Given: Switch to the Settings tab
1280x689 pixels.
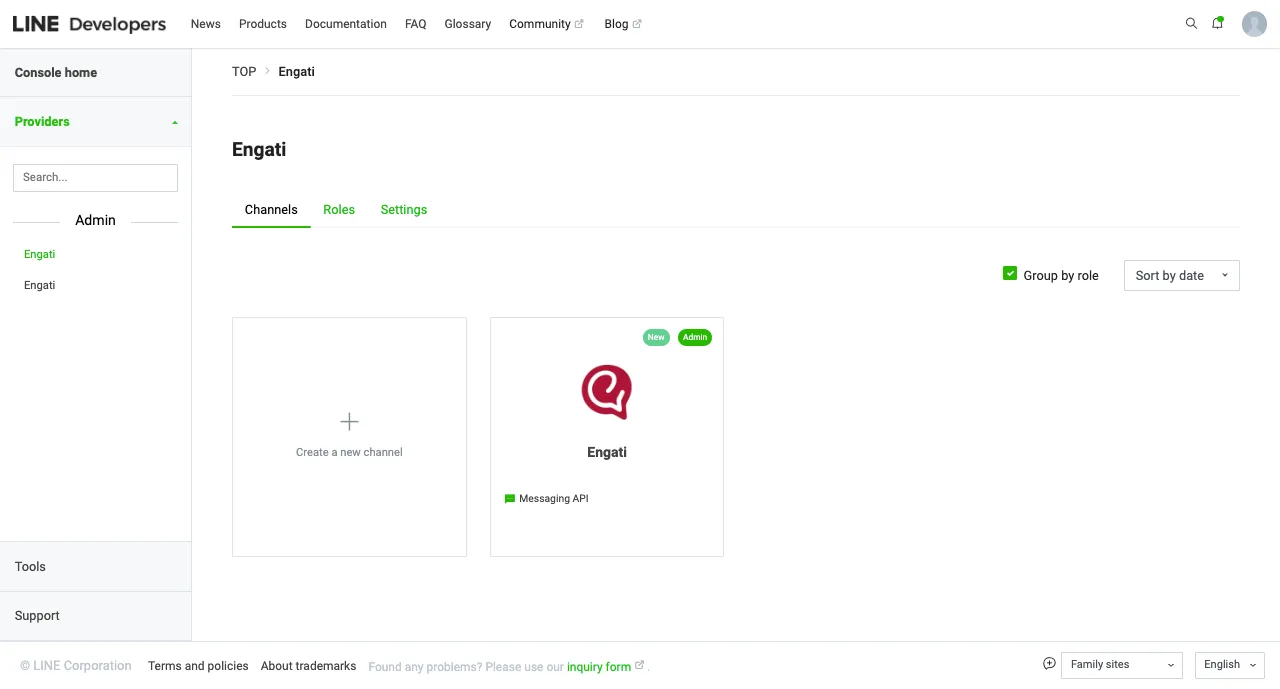Looking at the screenshot, I should pos(404,210).
